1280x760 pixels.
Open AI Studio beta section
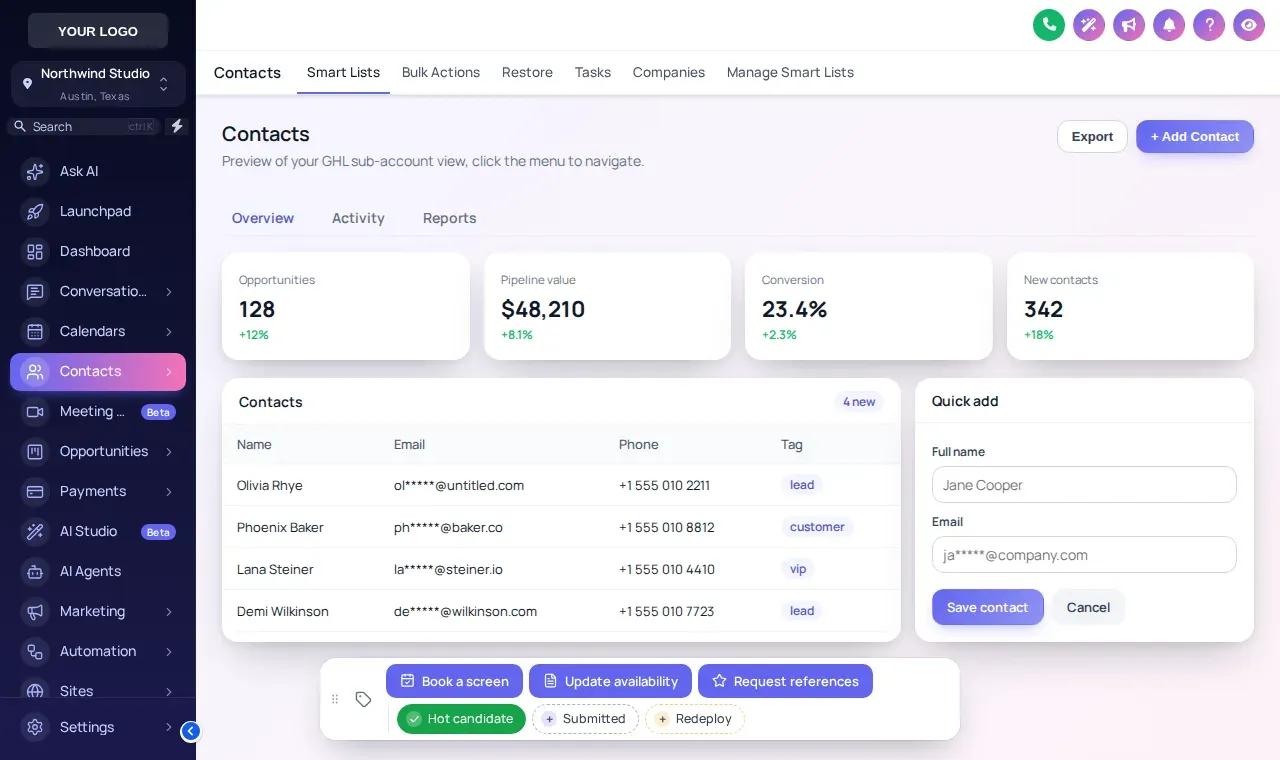98,531
